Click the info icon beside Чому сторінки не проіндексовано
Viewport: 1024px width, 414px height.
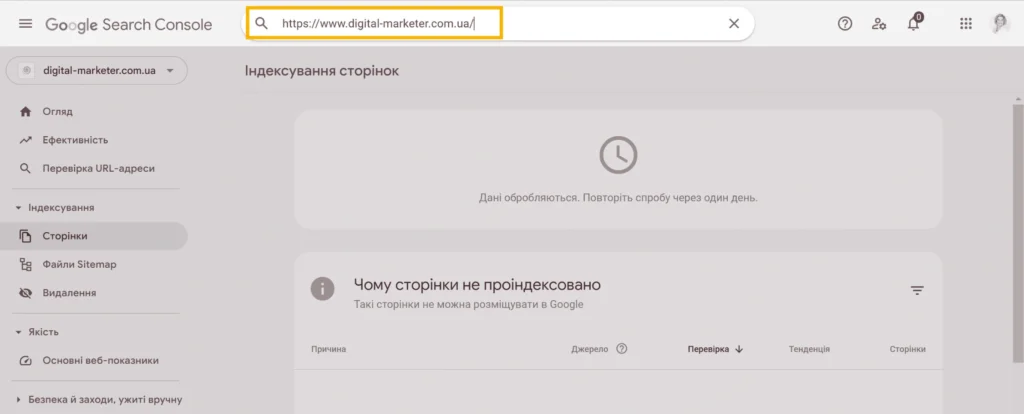[323, 289]
